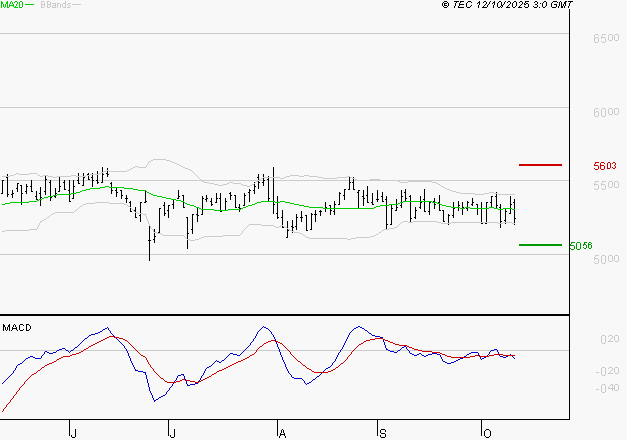Select the O (October) month marker
The width and height of the screenshot is (627, 440).
pos(485,432)
